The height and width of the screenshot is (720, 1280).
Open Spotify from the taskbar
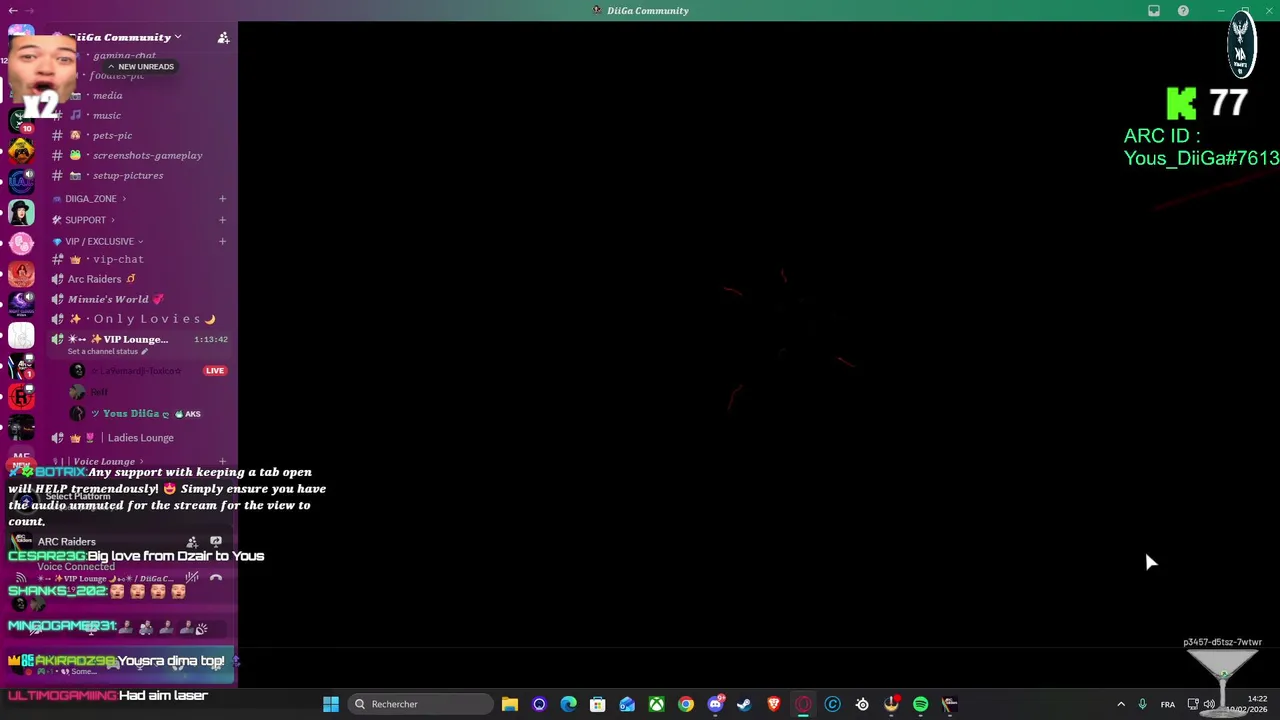pos(920,704)
